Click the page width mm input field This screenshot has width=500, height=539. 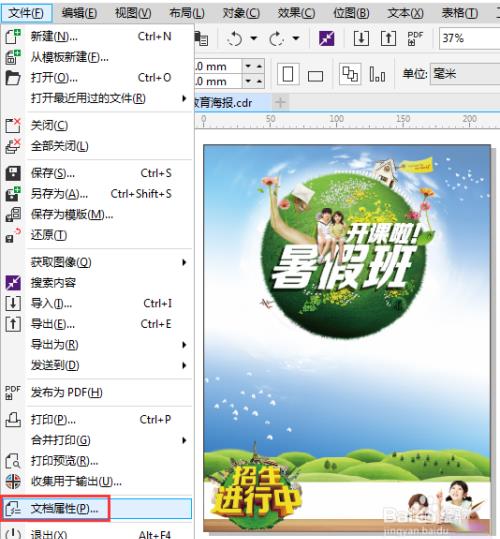(218, 66)
